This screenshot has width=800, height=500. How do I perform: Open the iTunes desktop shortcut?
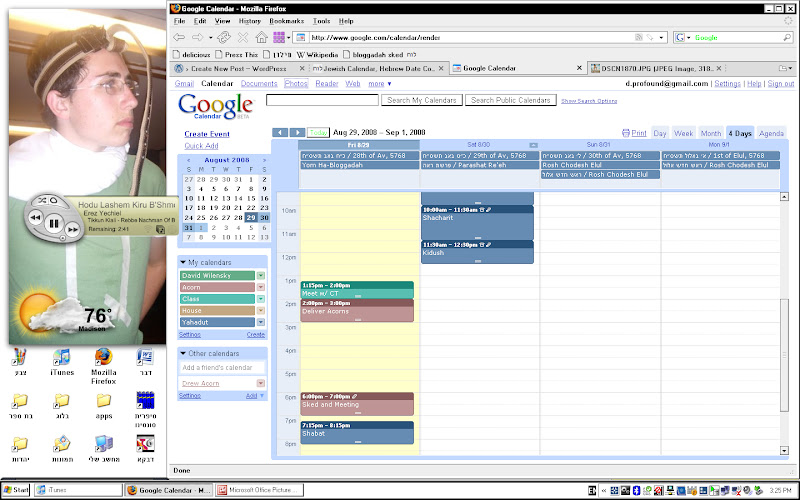[62, 363]
